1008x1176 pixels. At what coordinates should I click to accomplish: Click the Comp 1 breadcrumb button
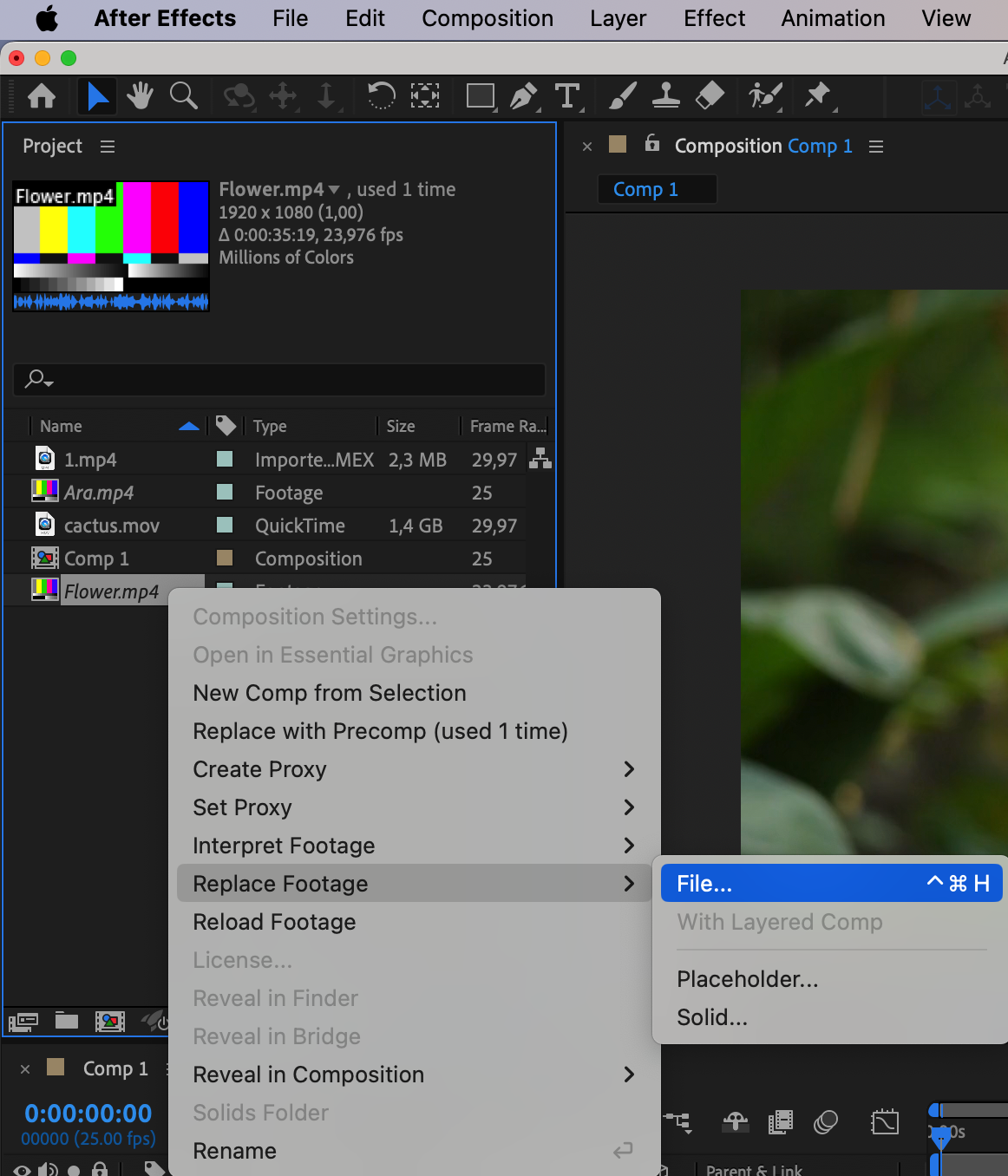tap(646, 189)
